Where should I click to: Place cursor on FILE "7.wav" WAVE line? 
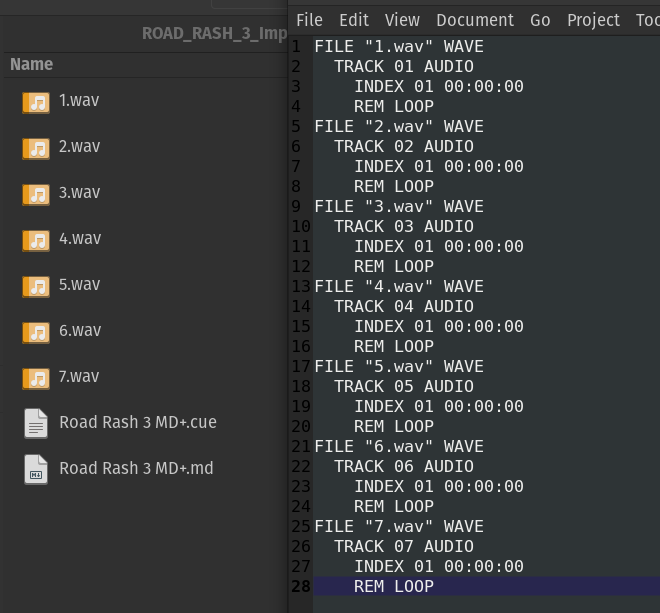coord(399,526)
